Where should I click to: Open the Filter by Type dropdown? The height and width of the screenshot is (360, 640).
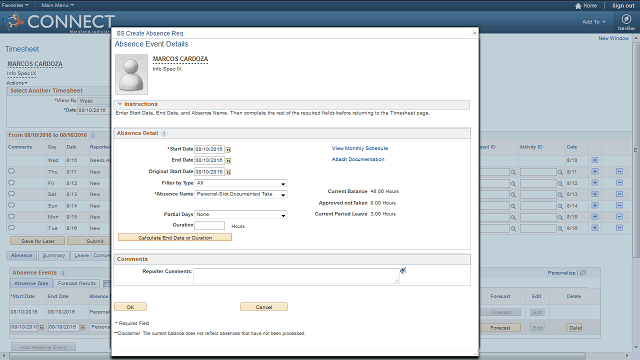point(241,183)
